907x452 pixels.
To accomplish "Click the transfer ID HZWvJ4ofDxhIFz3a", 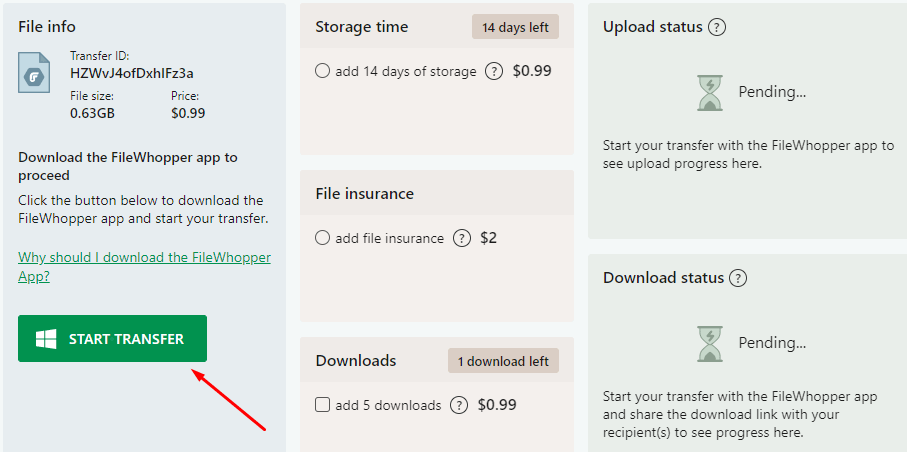I will pyautogui.click(x=132, y=73).
